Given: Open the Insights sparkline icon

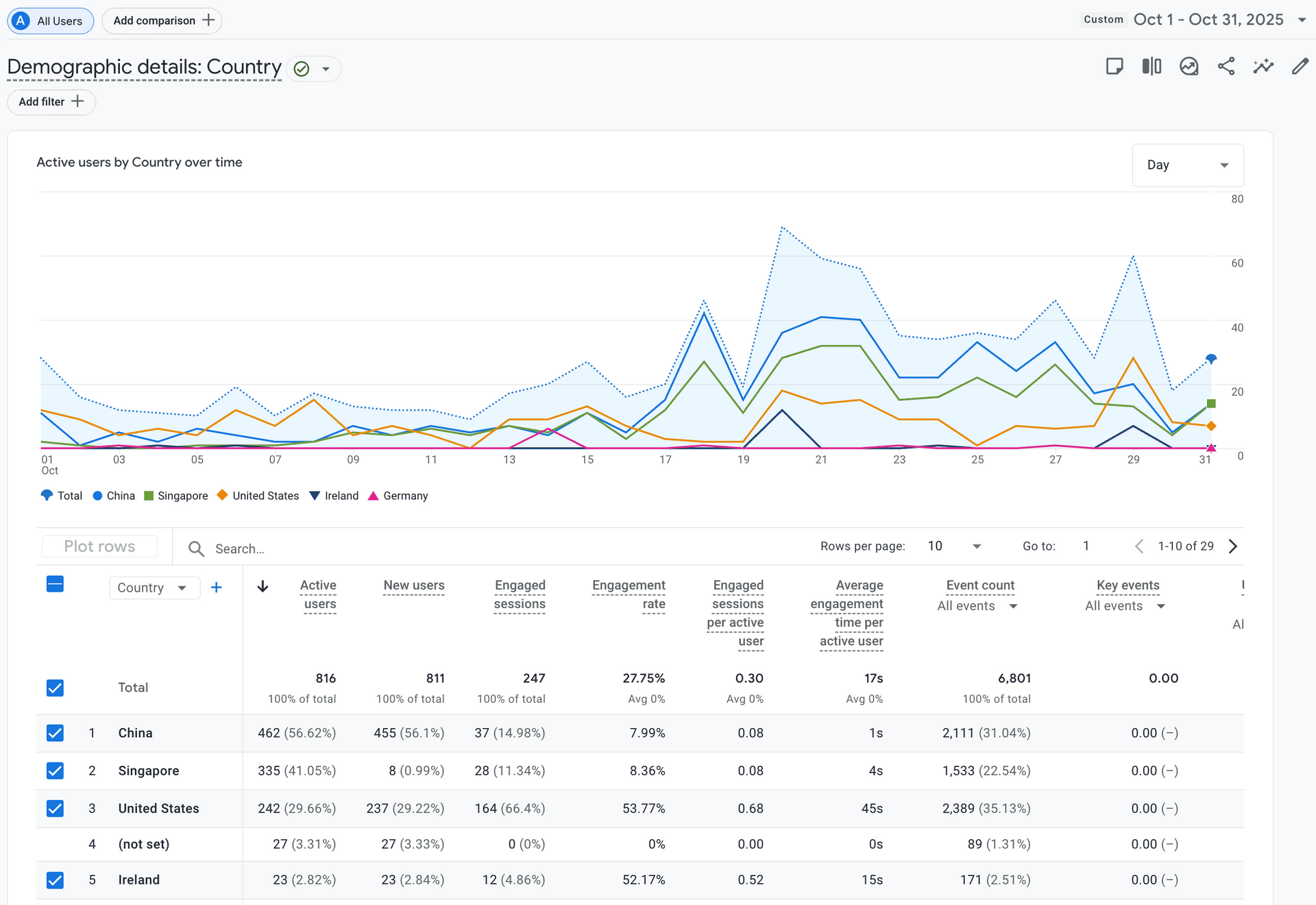Looking at the screenshot, I should pos(1263,67).
